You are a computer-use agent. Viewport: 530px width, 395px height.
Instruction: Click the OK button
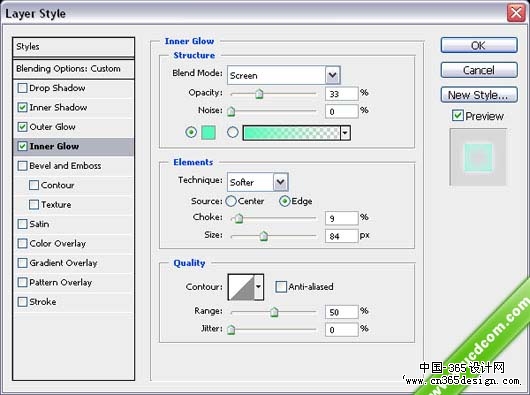pos(479,45)
